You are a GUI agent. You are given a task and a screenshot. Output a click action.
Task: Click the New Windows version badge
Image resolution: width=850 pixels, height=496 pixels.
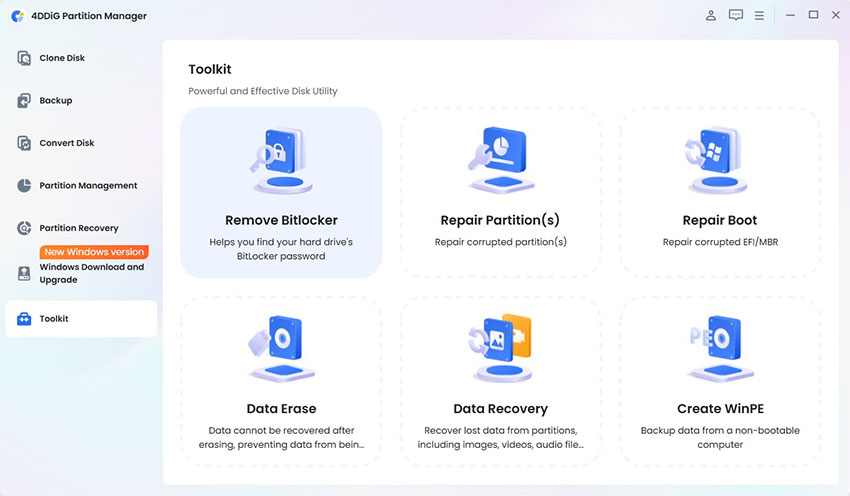point(94,252)
